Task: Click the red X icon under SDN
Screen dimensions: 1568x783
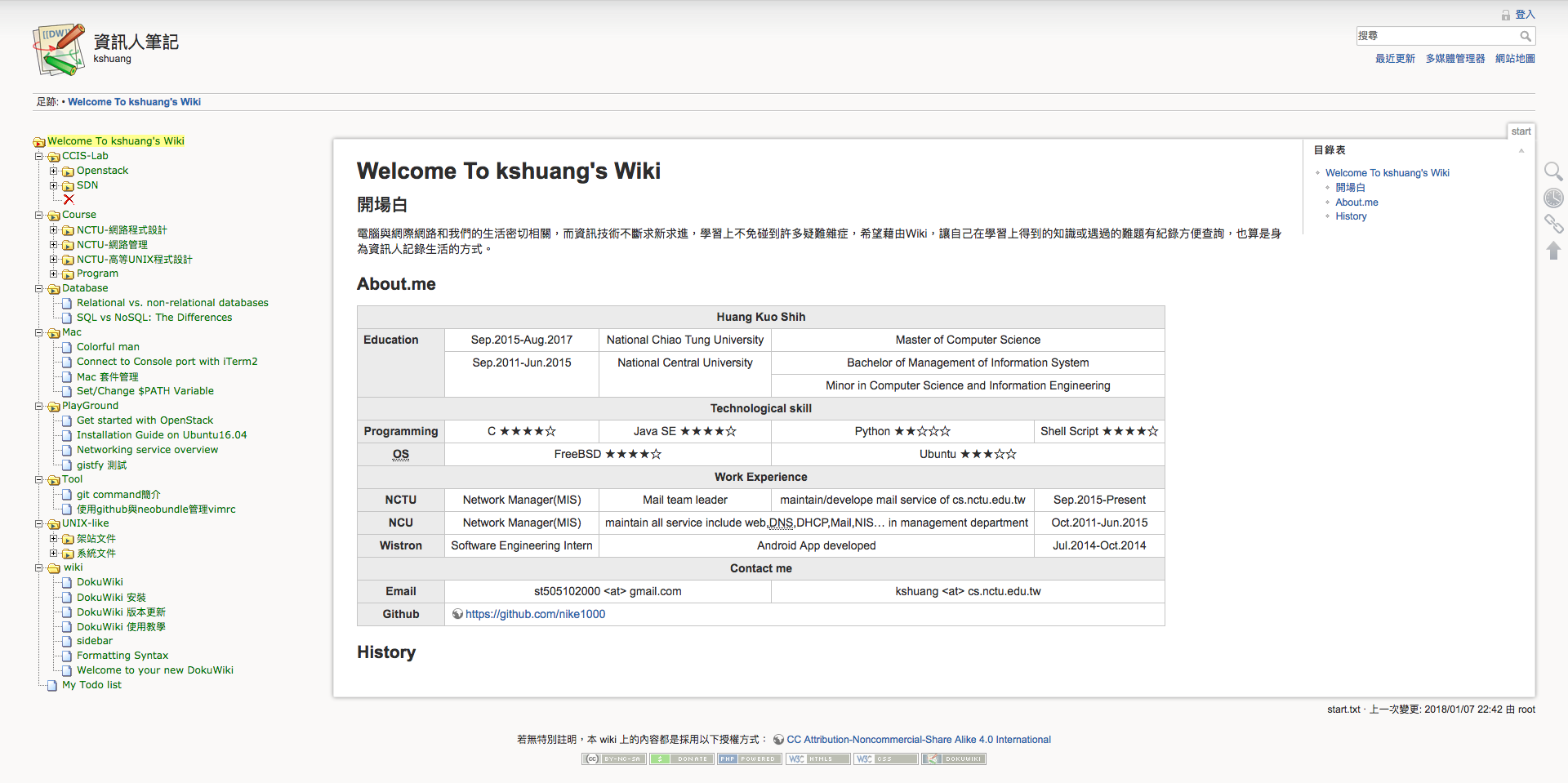Action: [x=69, y=199]
